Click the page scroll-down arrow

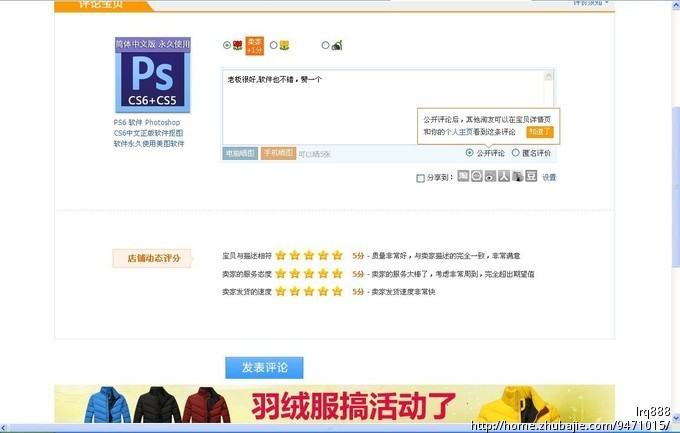click(x=676, y=419)
